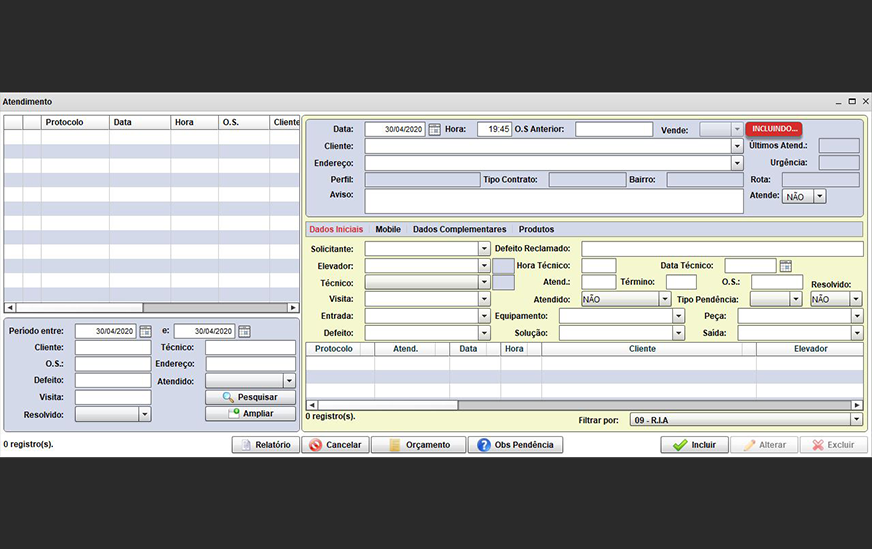Screen dimensions: 872x549
Task: Expand the Peça dropdown
Action: coord(856,316)
